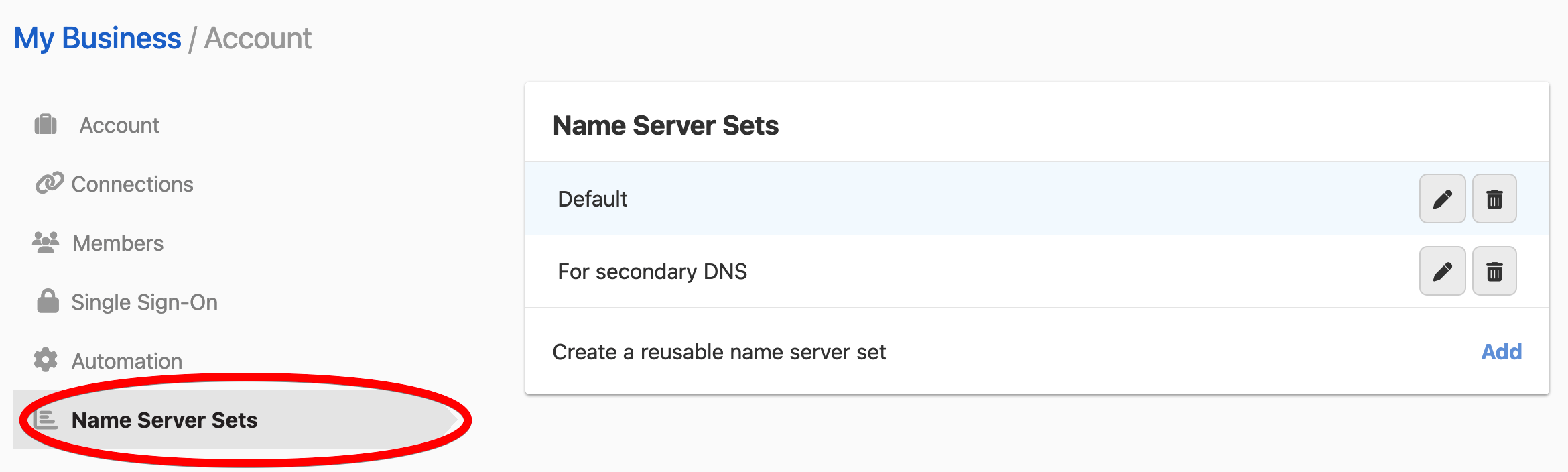Edit the For secondary DNS set
The width and height of the screenshot is (1568, 472).
1442,272
